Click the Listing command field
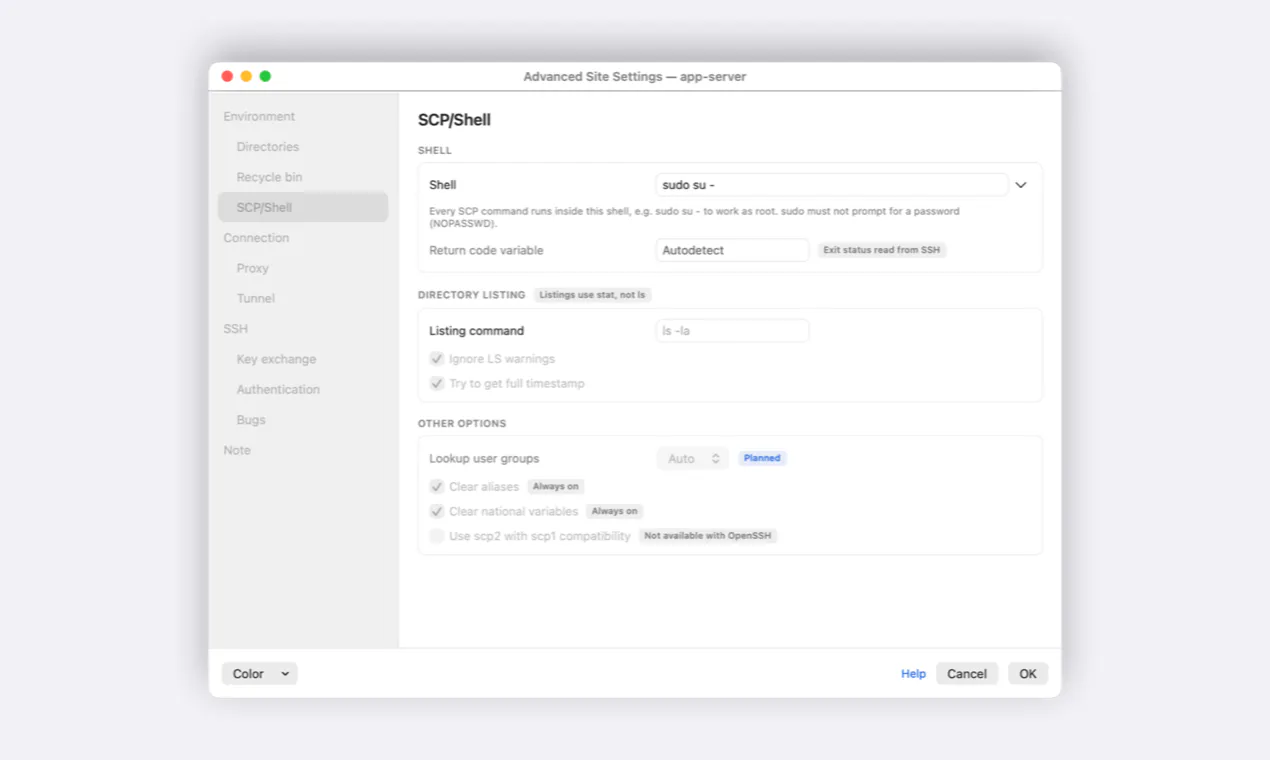This screenshot has height=760, width=1270. (x=732, y=331)
